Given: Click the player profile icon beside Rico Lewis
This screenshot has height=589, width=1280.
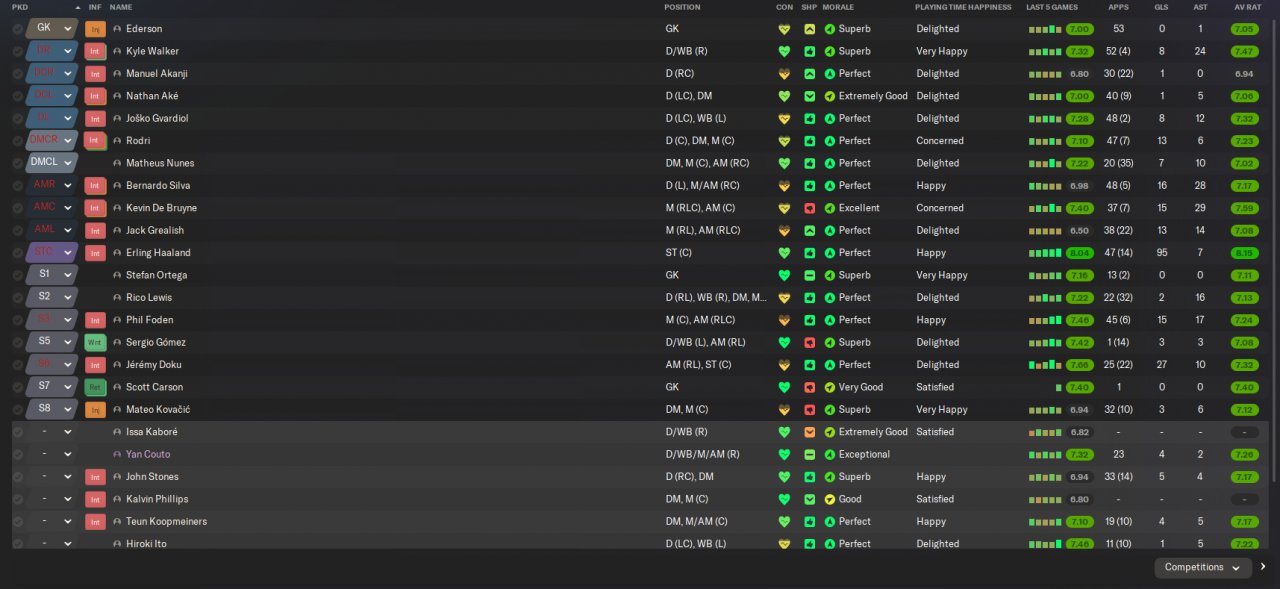Looking at the screenshot, I should (x=117, y=298).
